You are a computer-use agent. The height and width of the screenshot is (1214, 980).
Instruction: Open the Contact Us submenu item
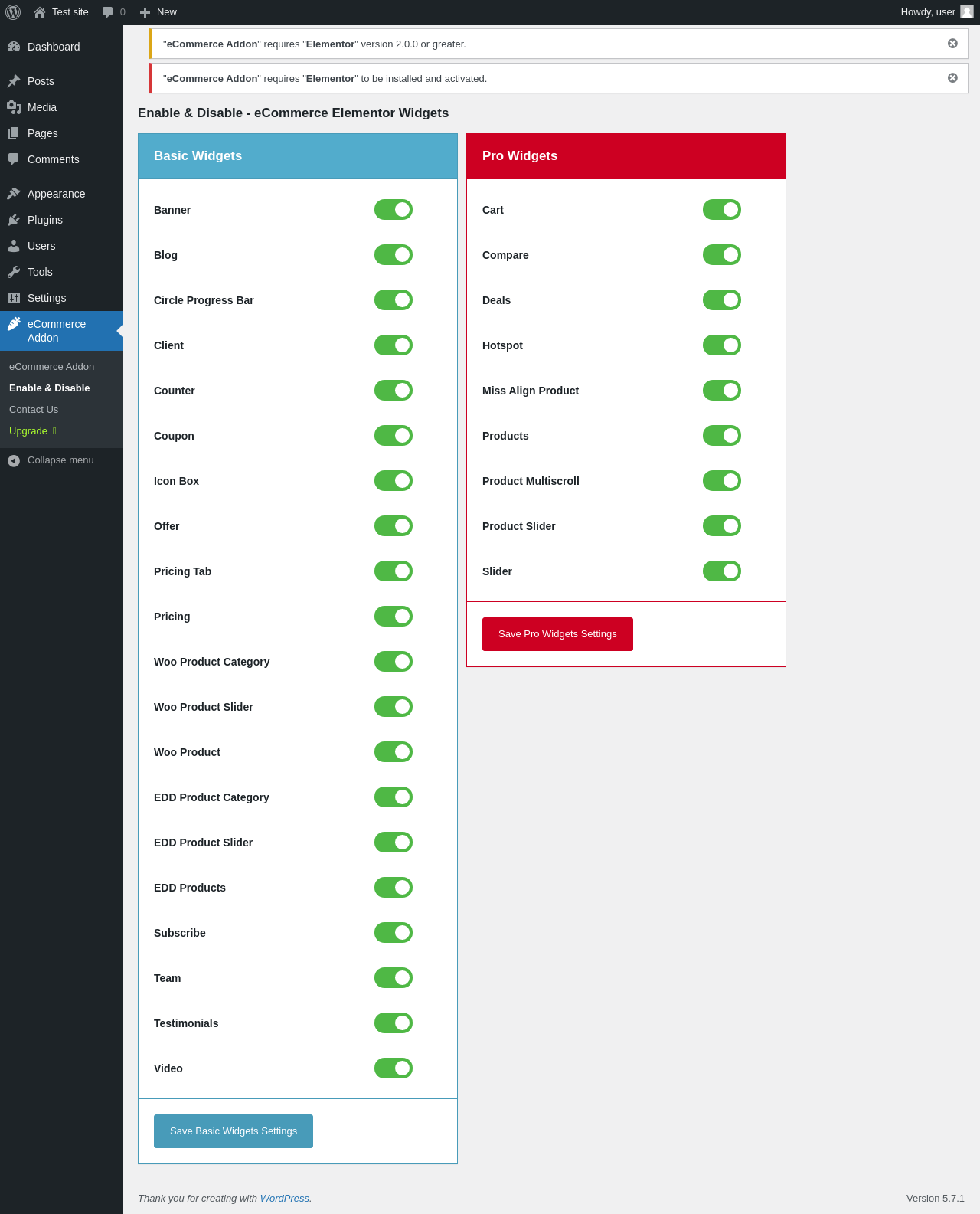coord(34,410)
